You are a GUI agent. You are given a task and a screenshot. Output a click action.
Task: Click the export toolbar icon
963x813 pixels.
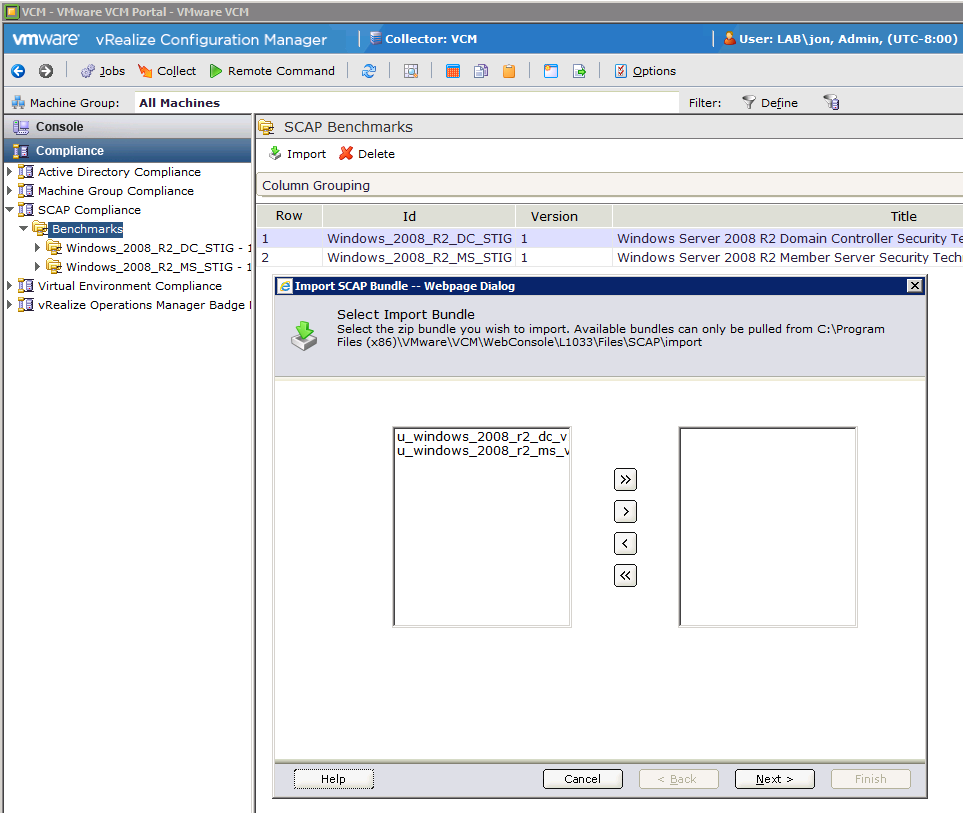point(579,71)
